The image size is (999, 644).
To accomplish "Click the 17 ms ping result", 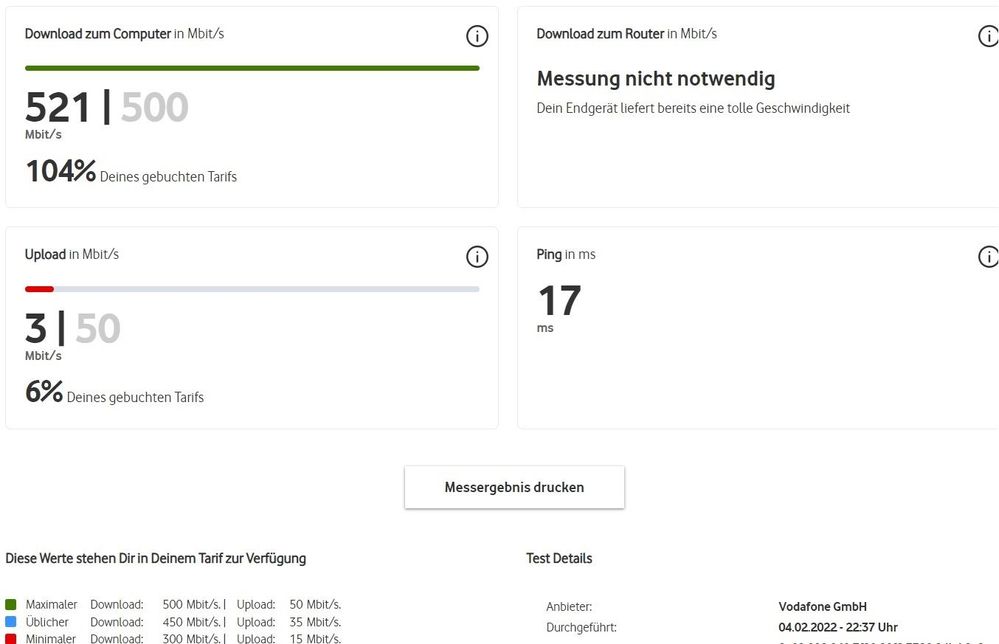I will [559, 302].
